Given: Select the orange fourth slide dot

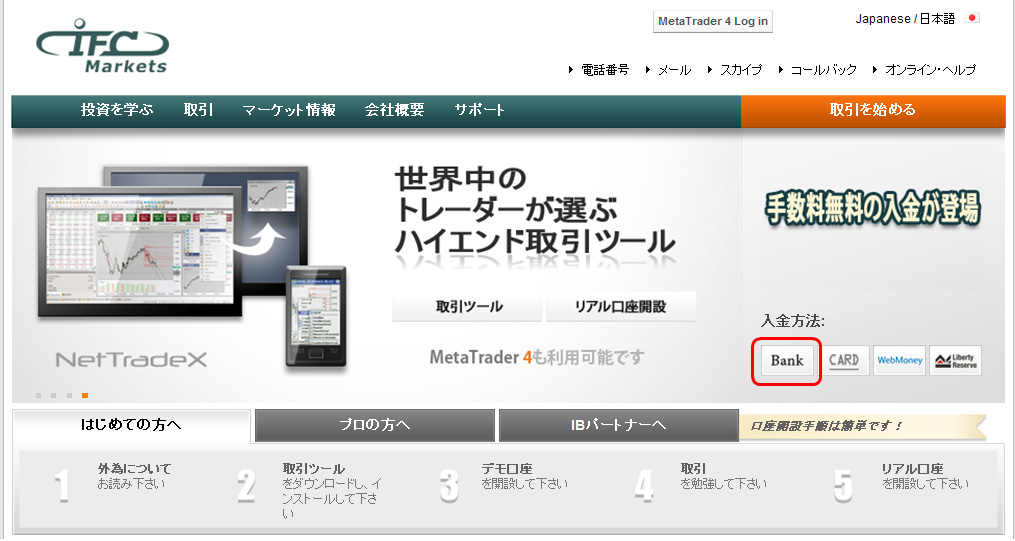Looking at the screenshot, I should 85,395.
